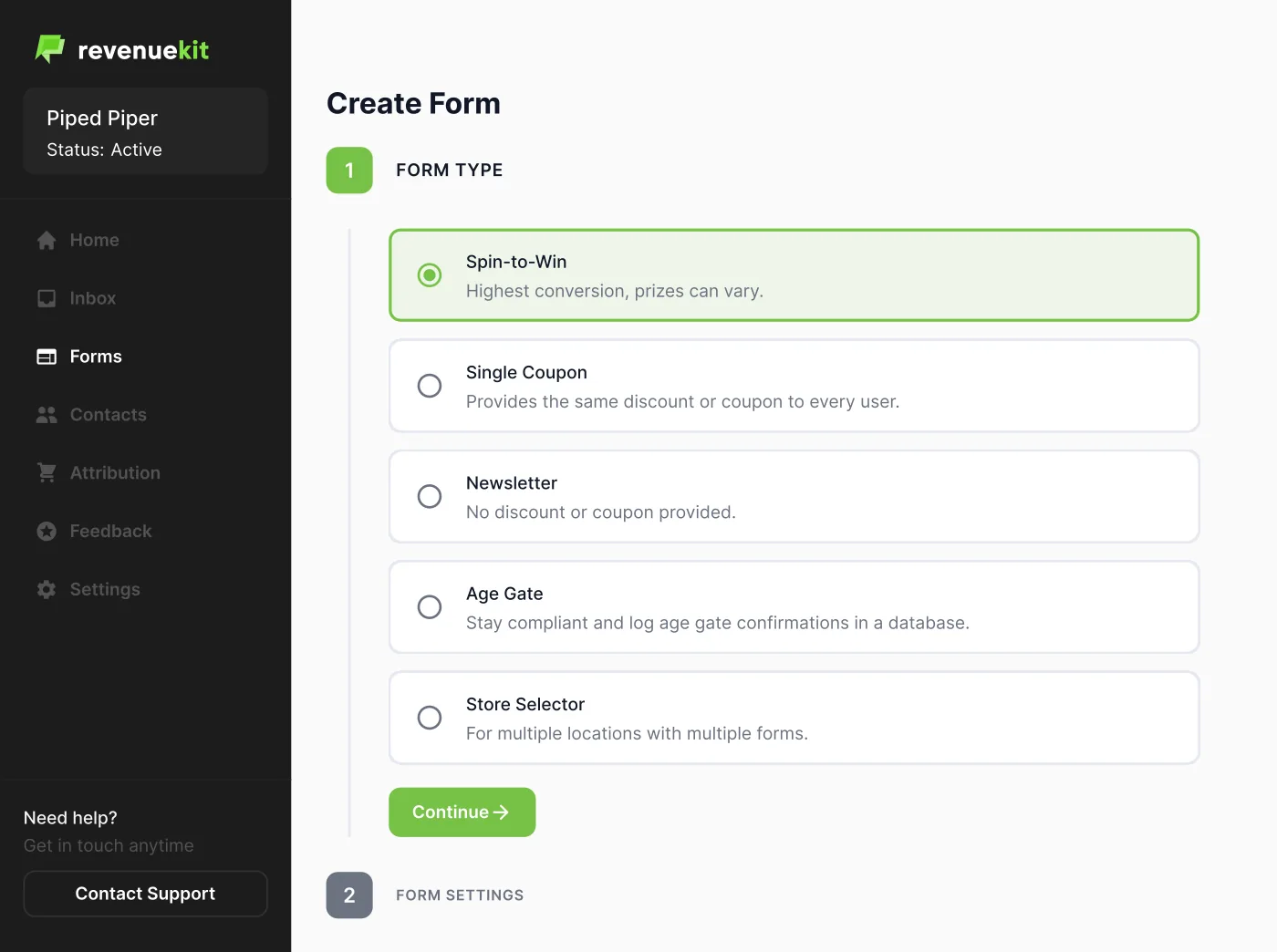Select the Home icon in the sidebar
Viewport: 1277px width, 952px height.
(x=46, y=240)
